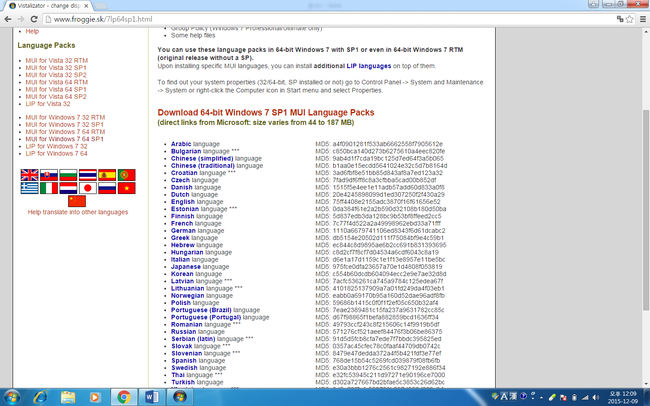Open MUI for Vista 64 SP1

(x=56, y=89)
